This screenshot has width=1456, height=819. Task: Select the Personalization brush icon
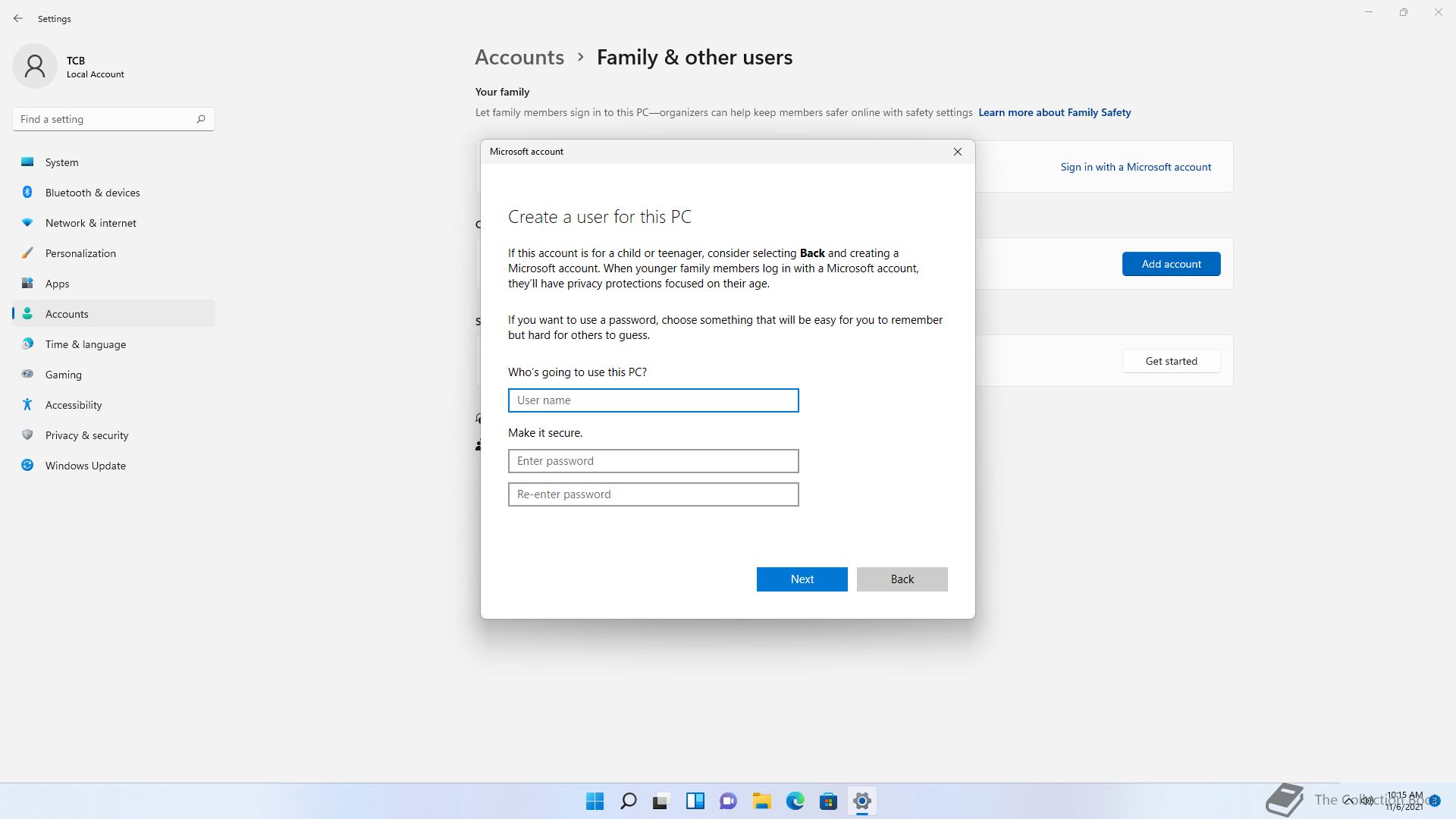coord(27,253)
